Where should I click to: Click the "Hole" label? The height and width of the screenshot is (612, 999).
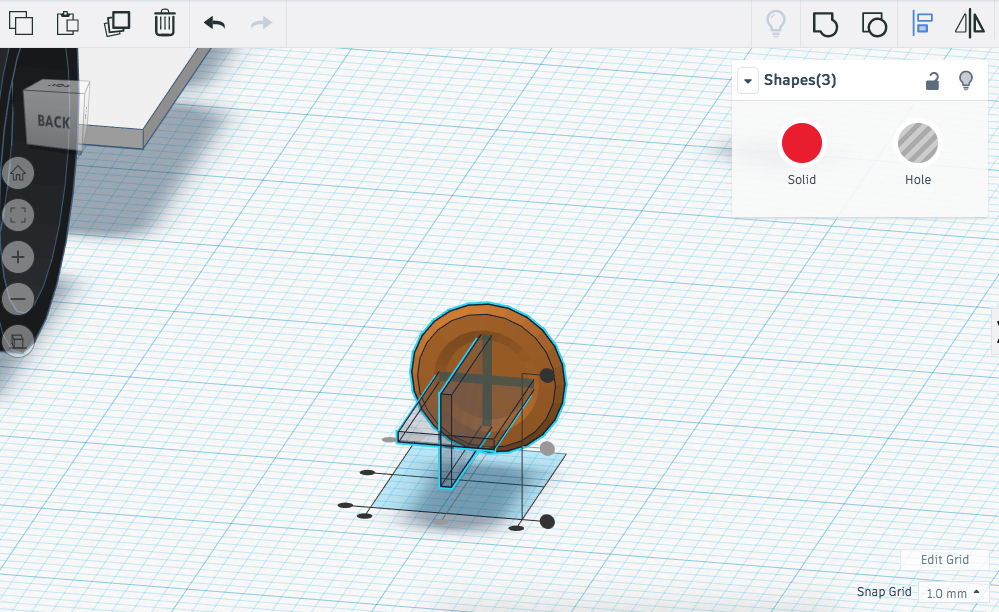(x=917, y=180)
